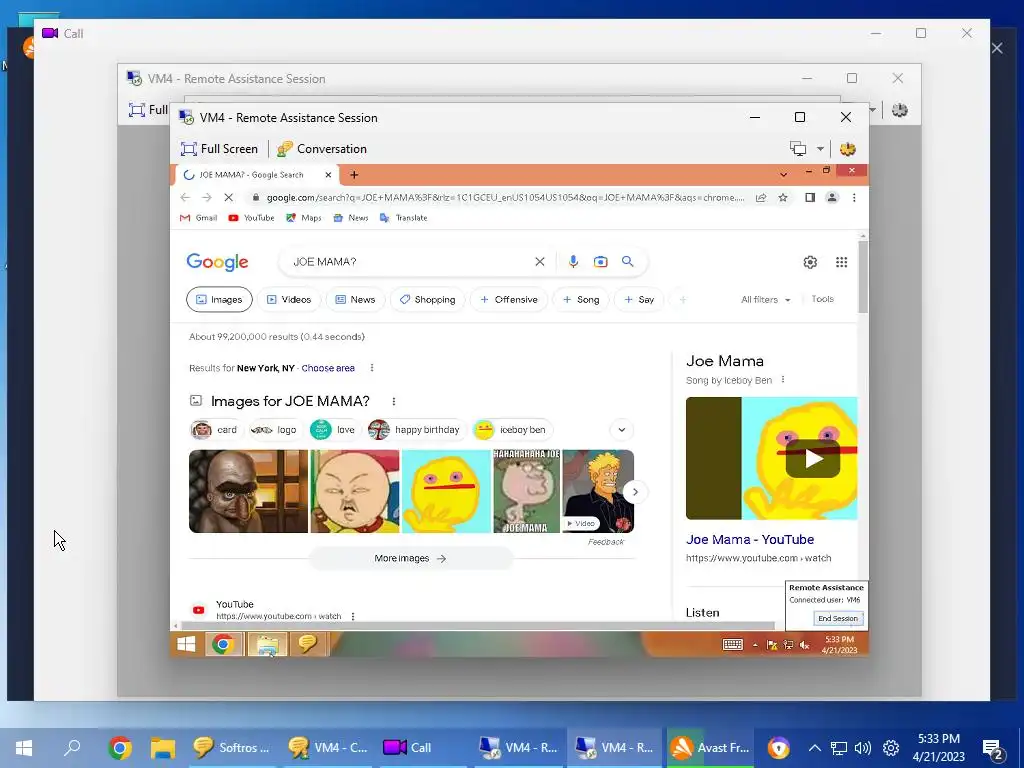
Task: Open the YouTube bookmark
Action: point(251,218)
